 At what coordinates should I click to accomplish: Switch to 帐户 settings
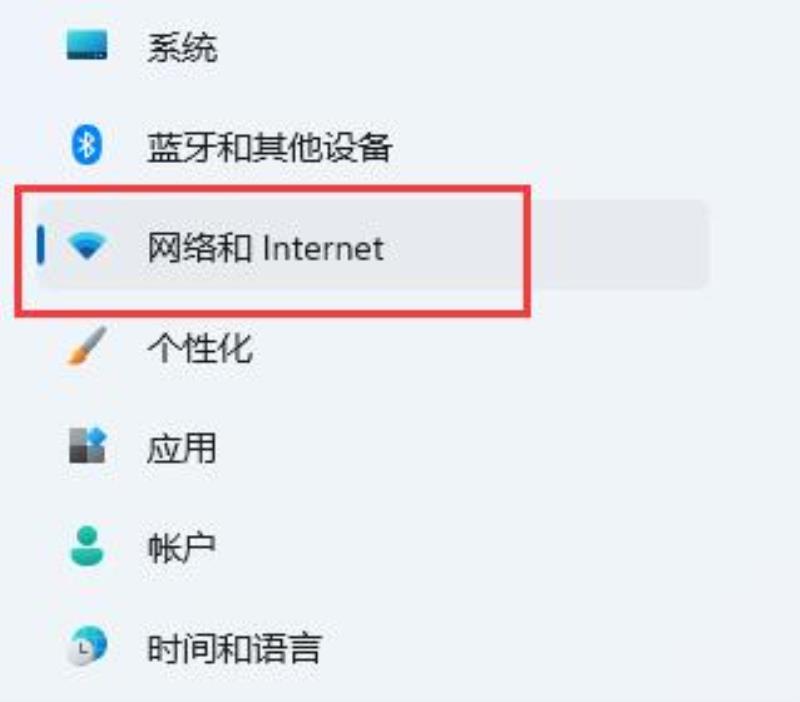click(x=182, y=548)
